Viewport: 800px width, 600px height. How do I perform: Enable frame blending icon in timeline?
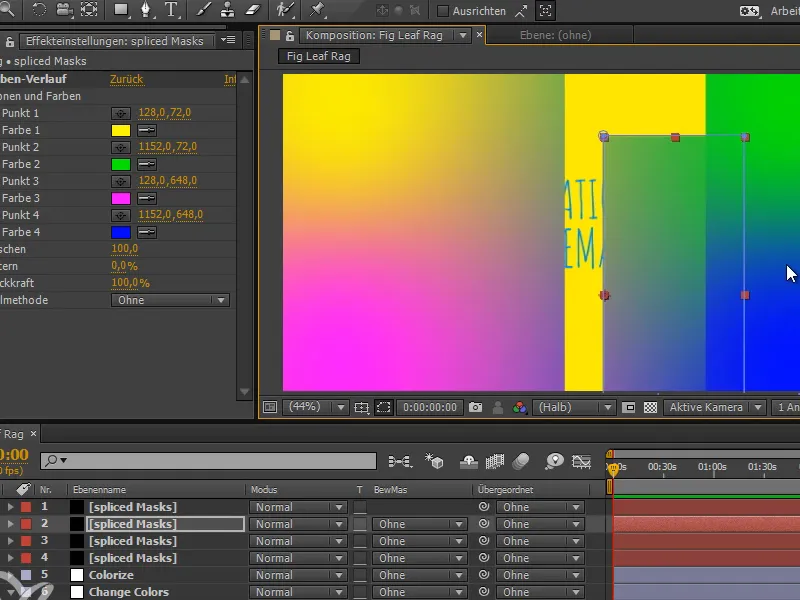(x=494, y=462)
